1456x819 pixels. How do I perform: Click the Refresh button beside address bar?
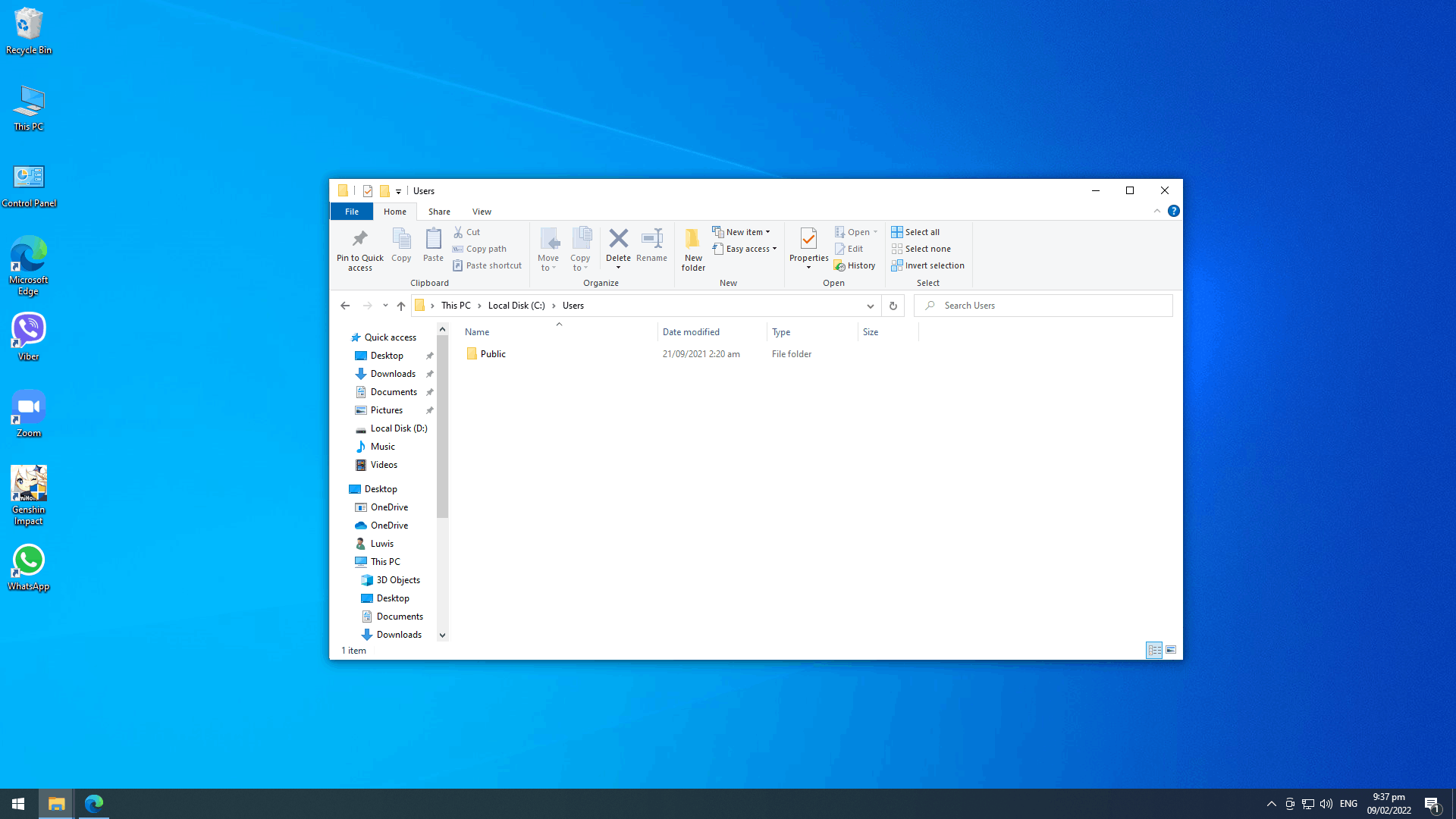[x=893, y=306]
